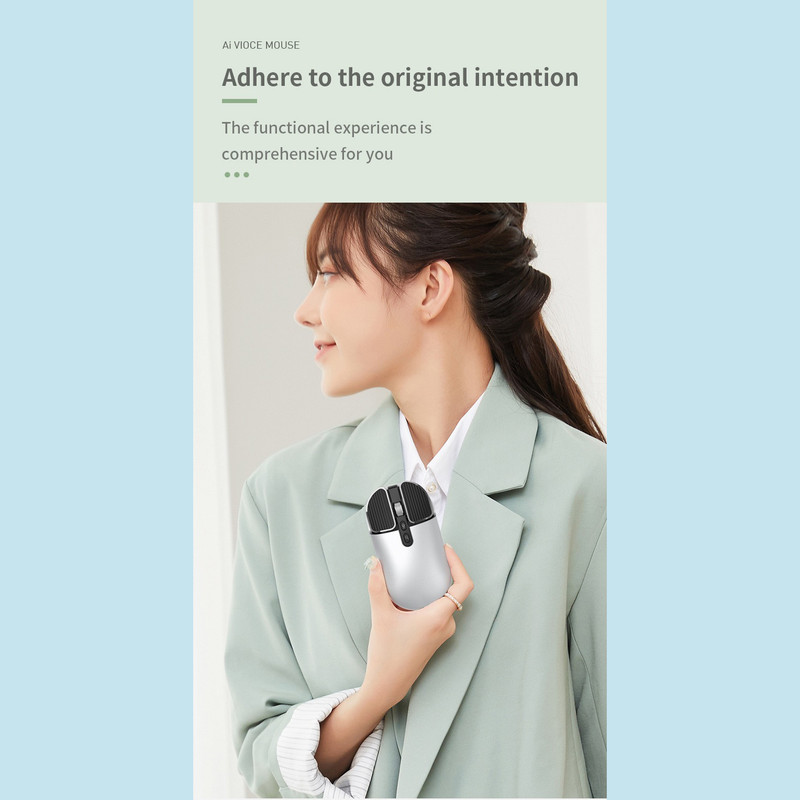800x800 pixels.
Task: Click the black right mouse button
Action: click(x=418, y=503)
